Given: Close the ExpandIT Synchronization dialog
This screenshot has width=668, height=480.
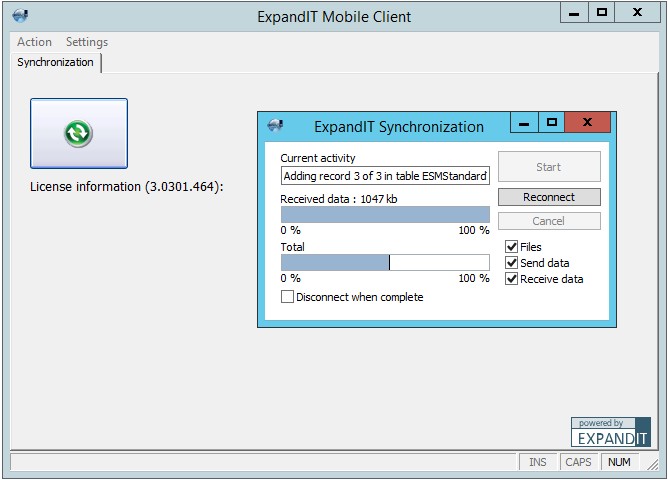Looking at the screenshot, I should pyautogui.click(x=587, y=124).
